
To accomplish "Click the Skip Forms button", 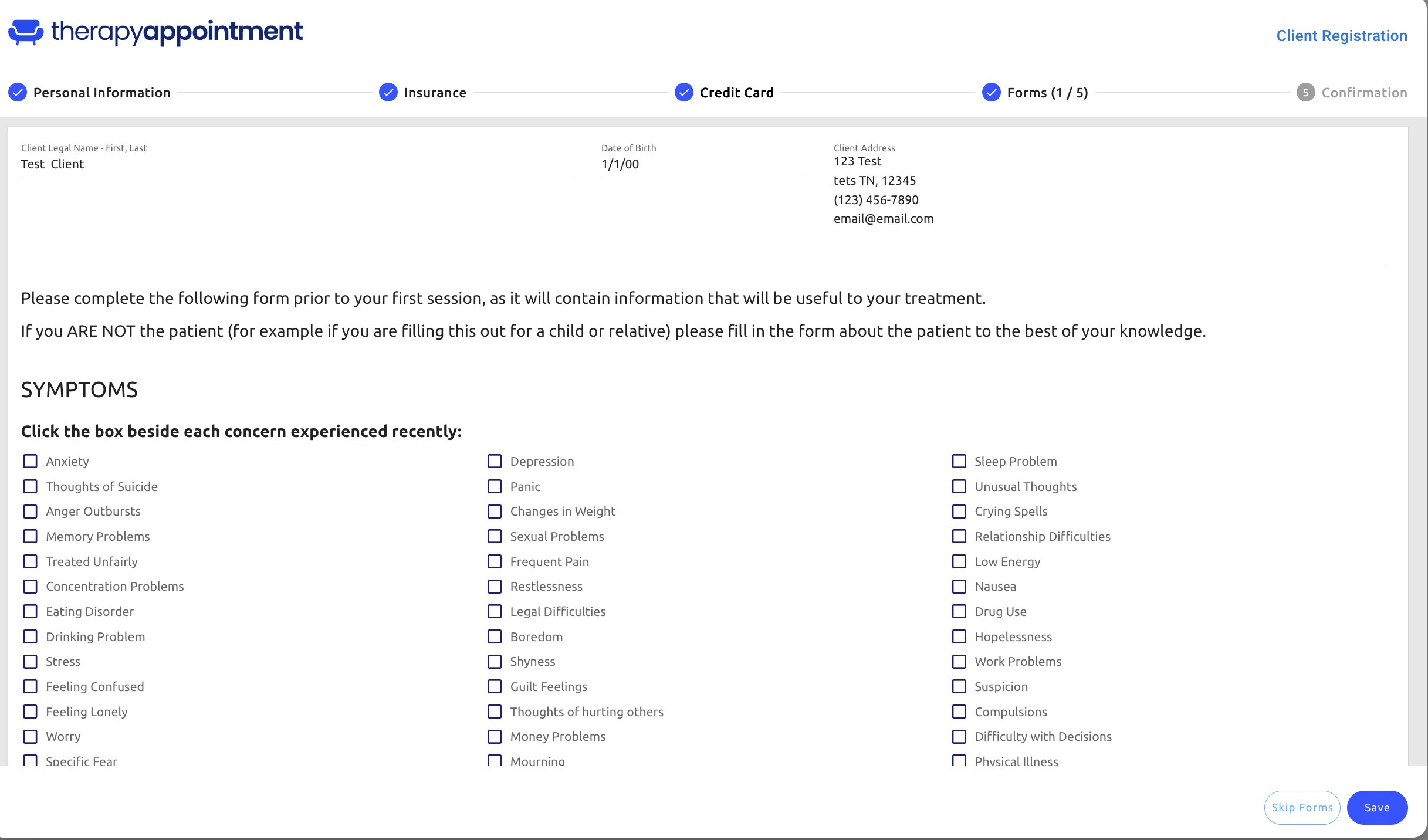I will coord(1301,808).
